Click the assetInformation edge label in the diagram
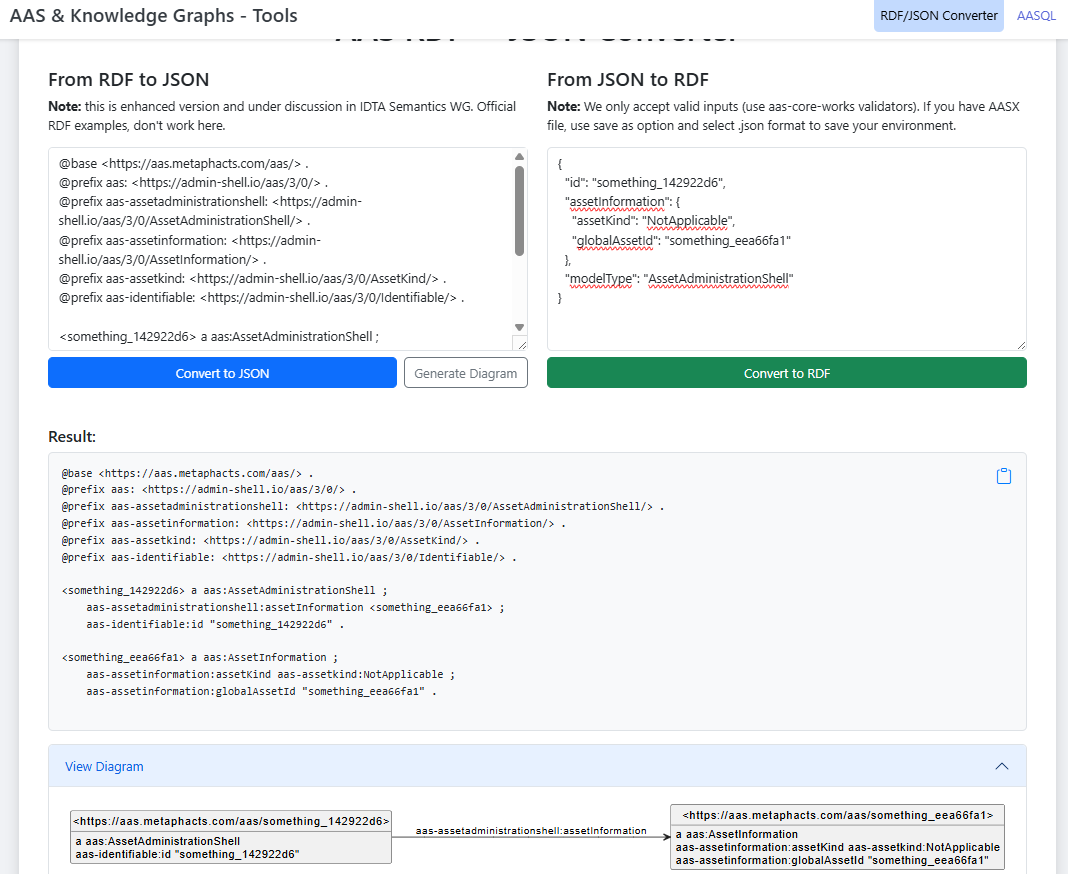Screen dimensions: 1068x874 (531, 830)
